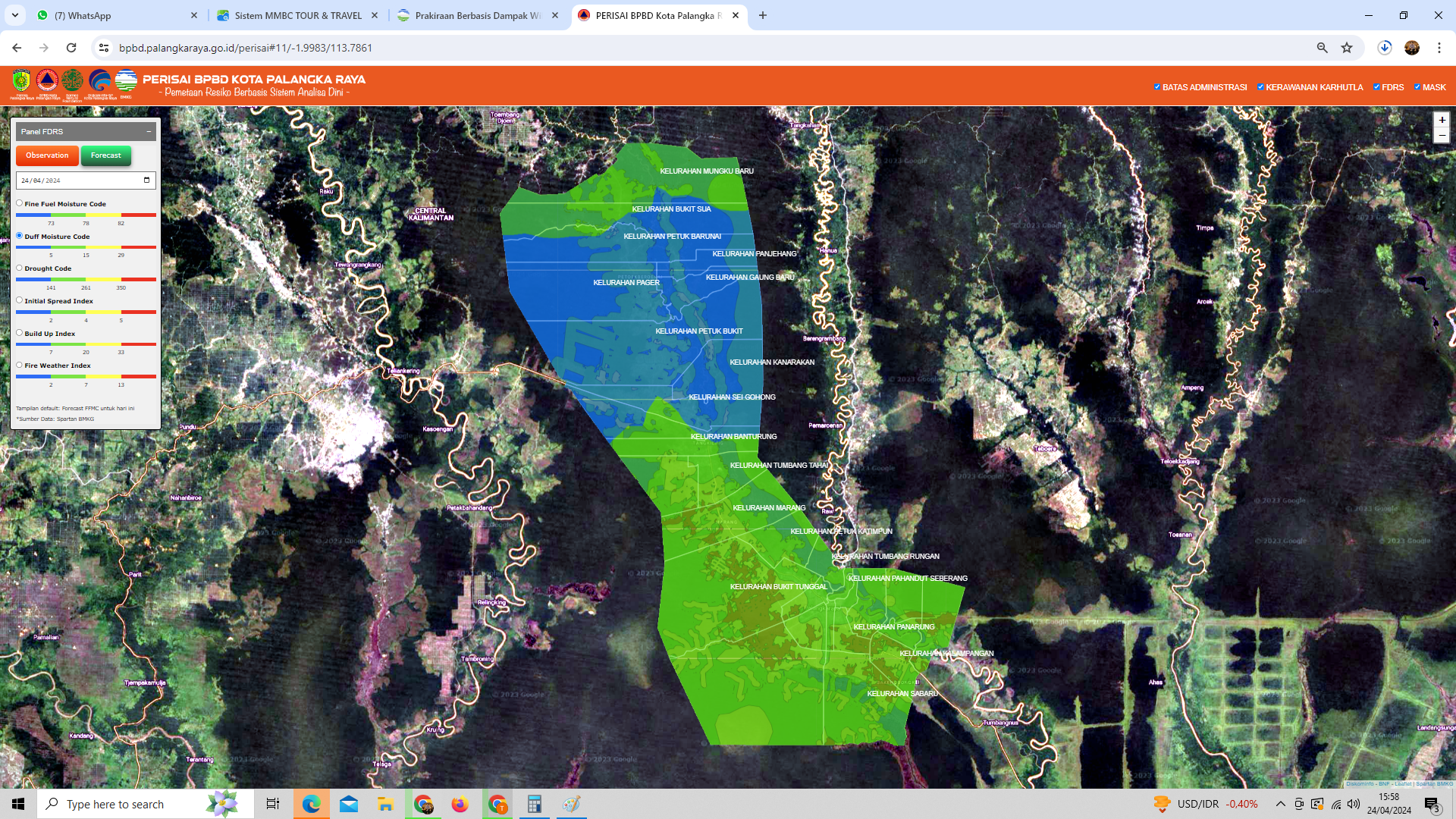The width and height of the screenshot is (1456, 819).
Task: Select Fine Fuel Moisture Code radio
Action: tap(20, 203)
